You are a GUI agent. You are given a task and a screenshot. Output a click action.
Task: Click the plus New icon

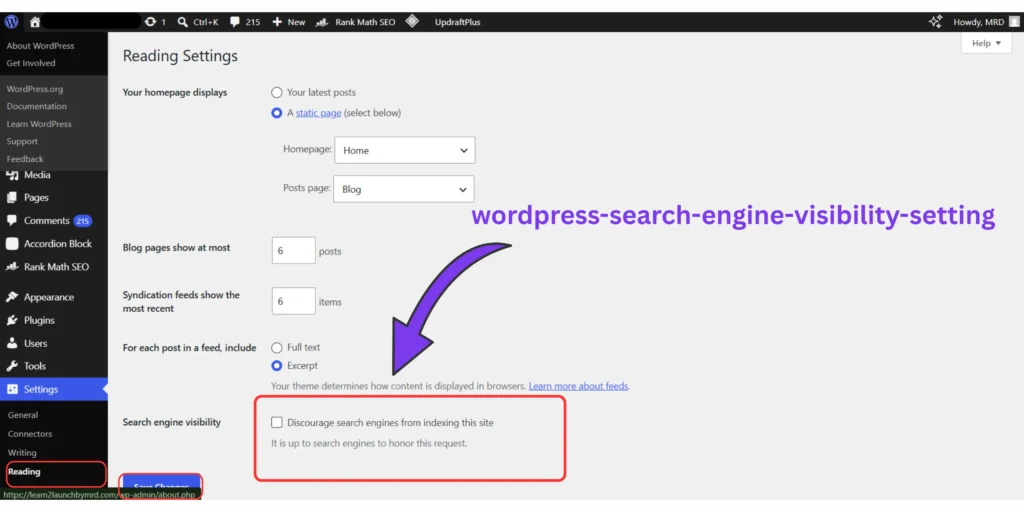(x=277, y=22)
